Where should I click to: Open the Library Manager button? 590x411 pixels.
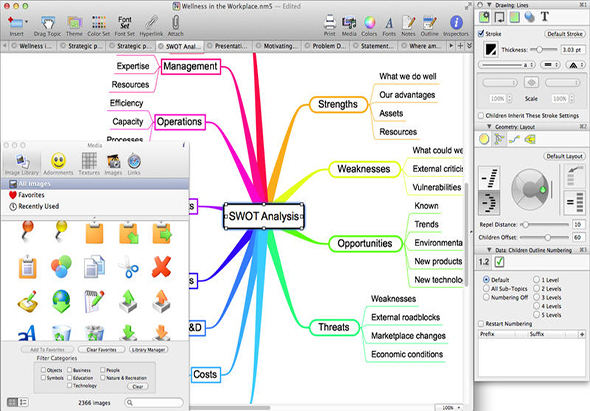click(x=149, y=350)
